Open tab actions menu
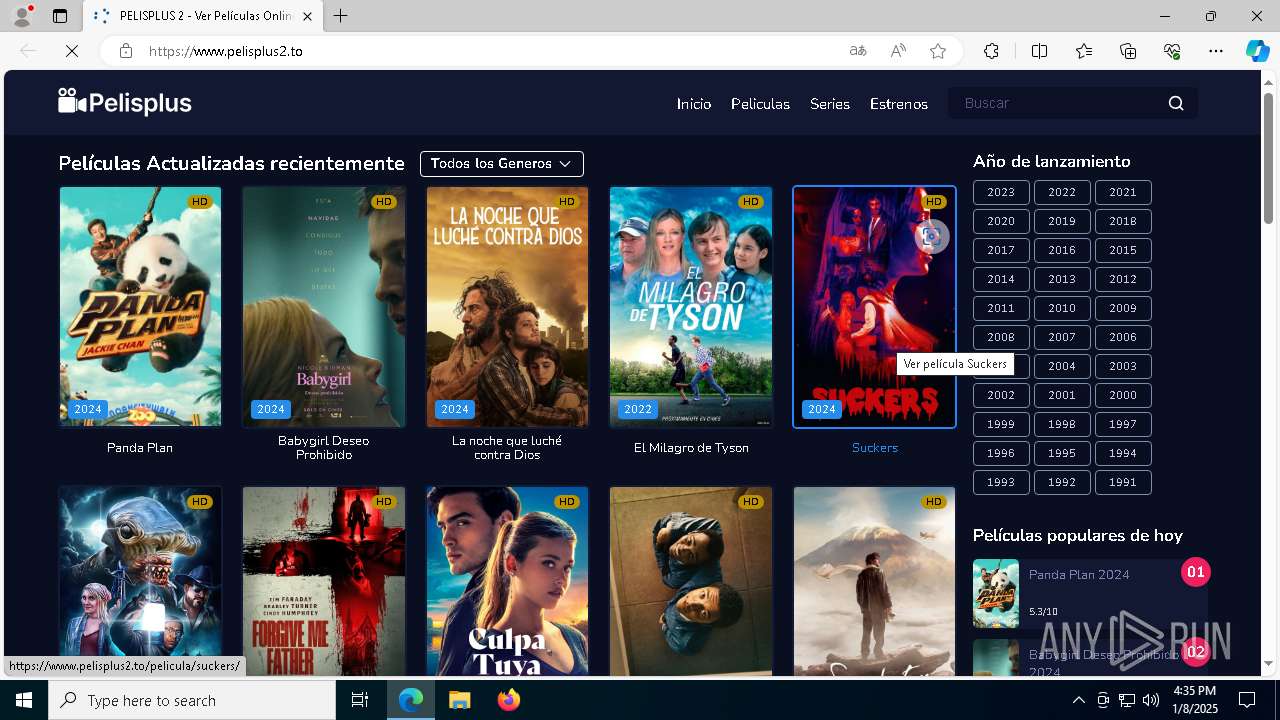This screenshot has height=720, width=1280. pyautogui.click(x=60, y=16)
